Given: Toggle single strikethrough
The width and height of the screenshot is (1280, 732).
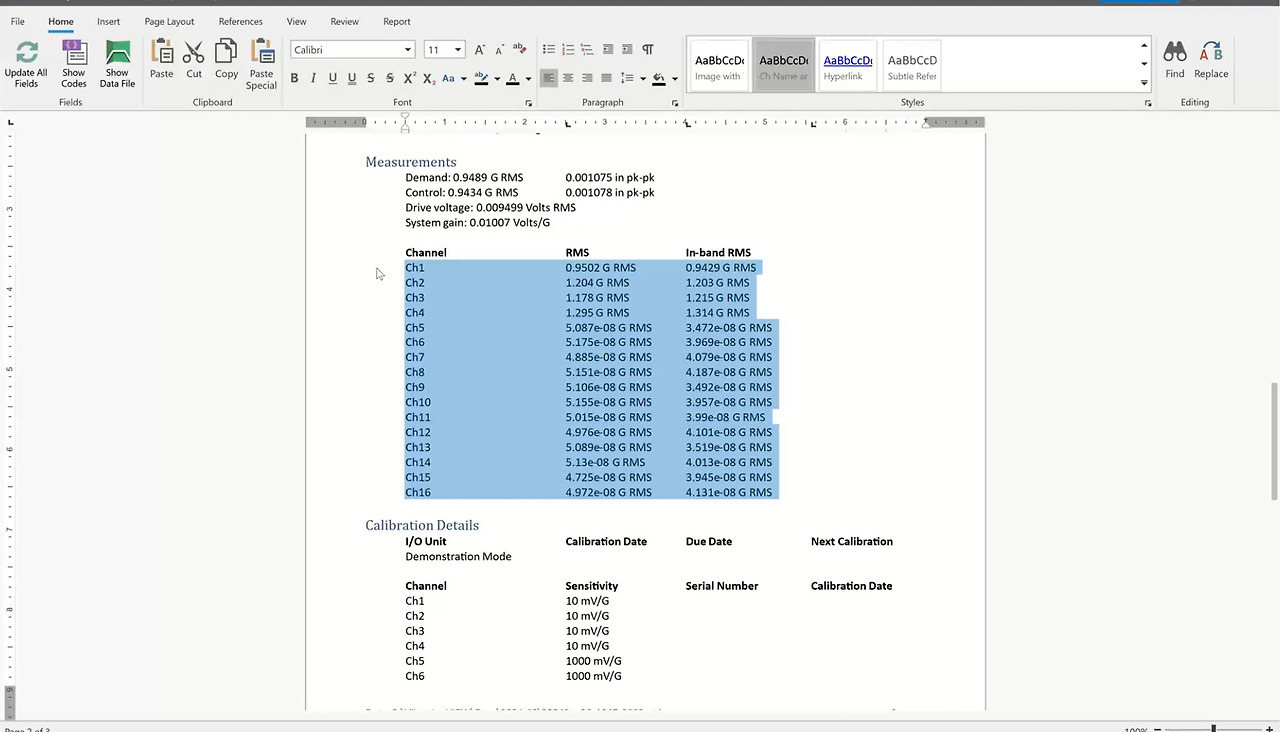Looking at the screenshot, I should point(371,78).
